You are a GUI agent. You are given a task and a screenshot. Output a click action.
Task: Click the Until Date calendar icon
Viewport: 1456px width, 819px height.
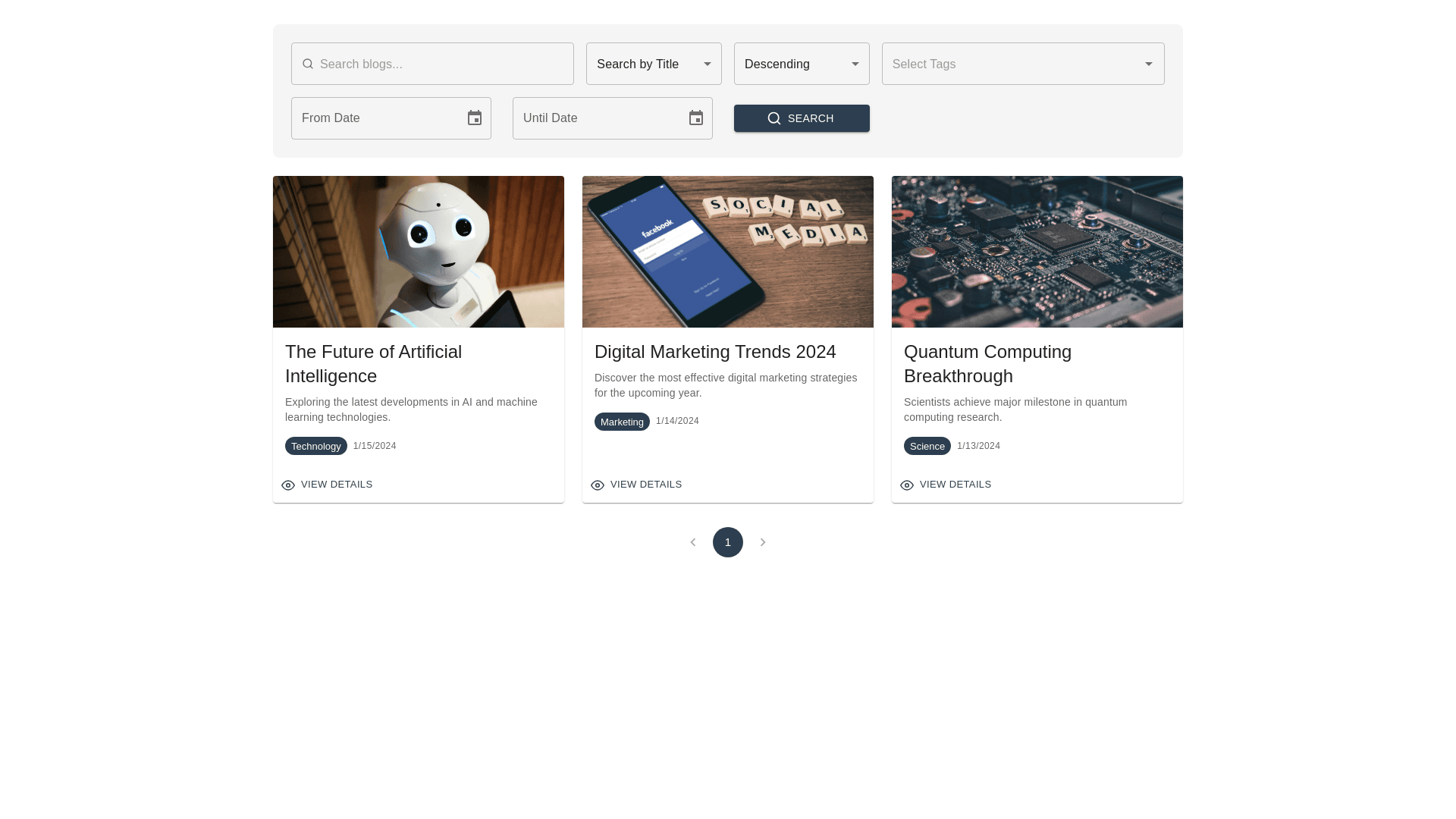696,118
